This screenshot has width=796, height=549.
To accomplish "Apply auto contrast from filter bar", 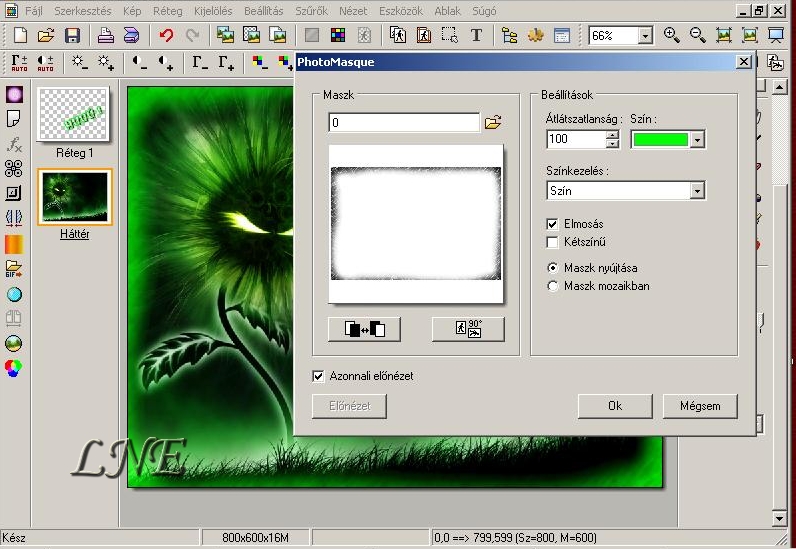I will tap(45, 63).
